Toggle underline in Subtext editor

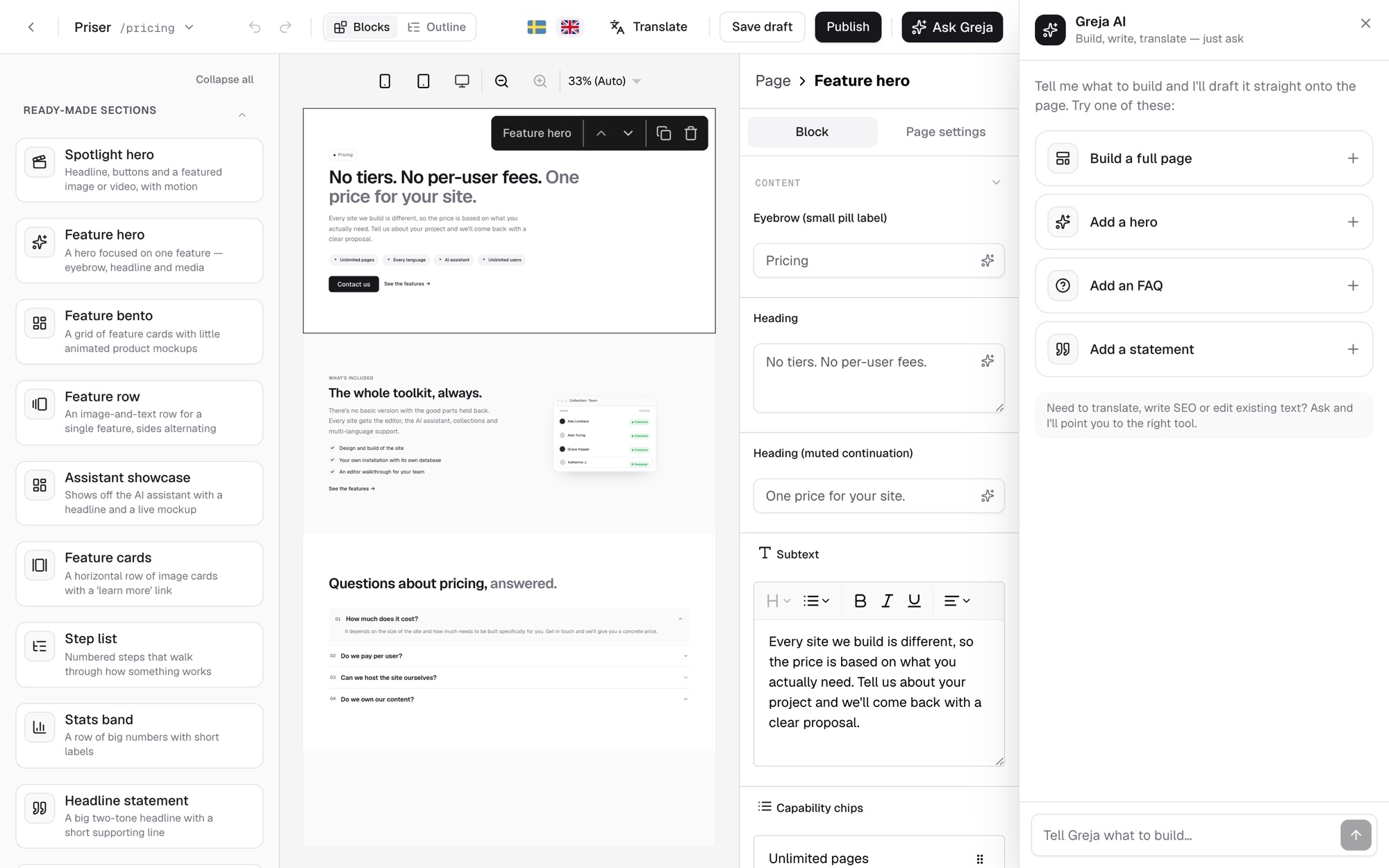point(914,601)
